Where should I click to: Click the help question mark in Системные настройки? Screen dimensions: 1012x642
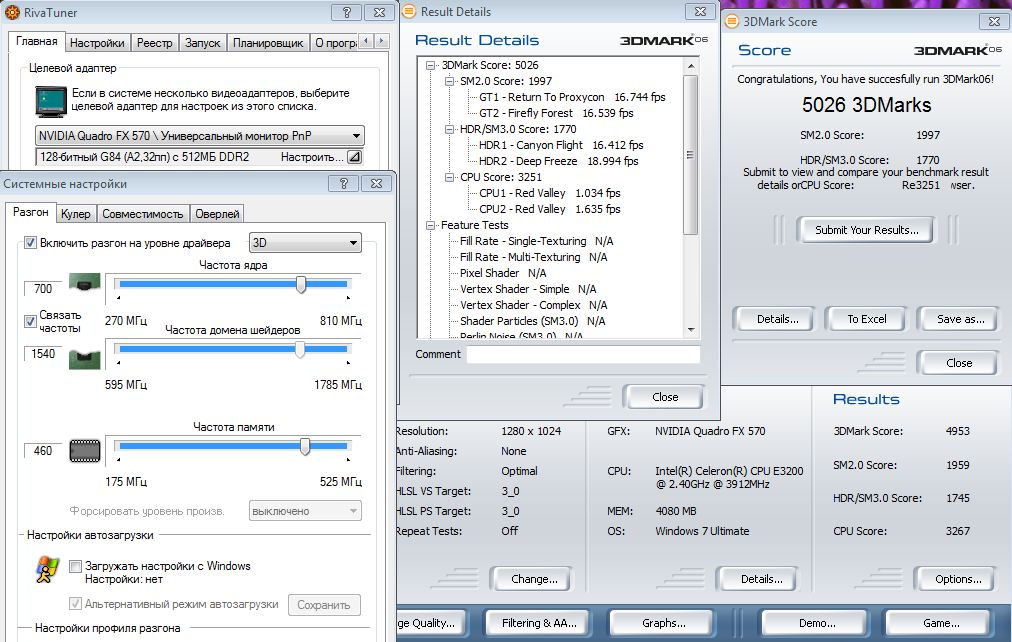343,184
